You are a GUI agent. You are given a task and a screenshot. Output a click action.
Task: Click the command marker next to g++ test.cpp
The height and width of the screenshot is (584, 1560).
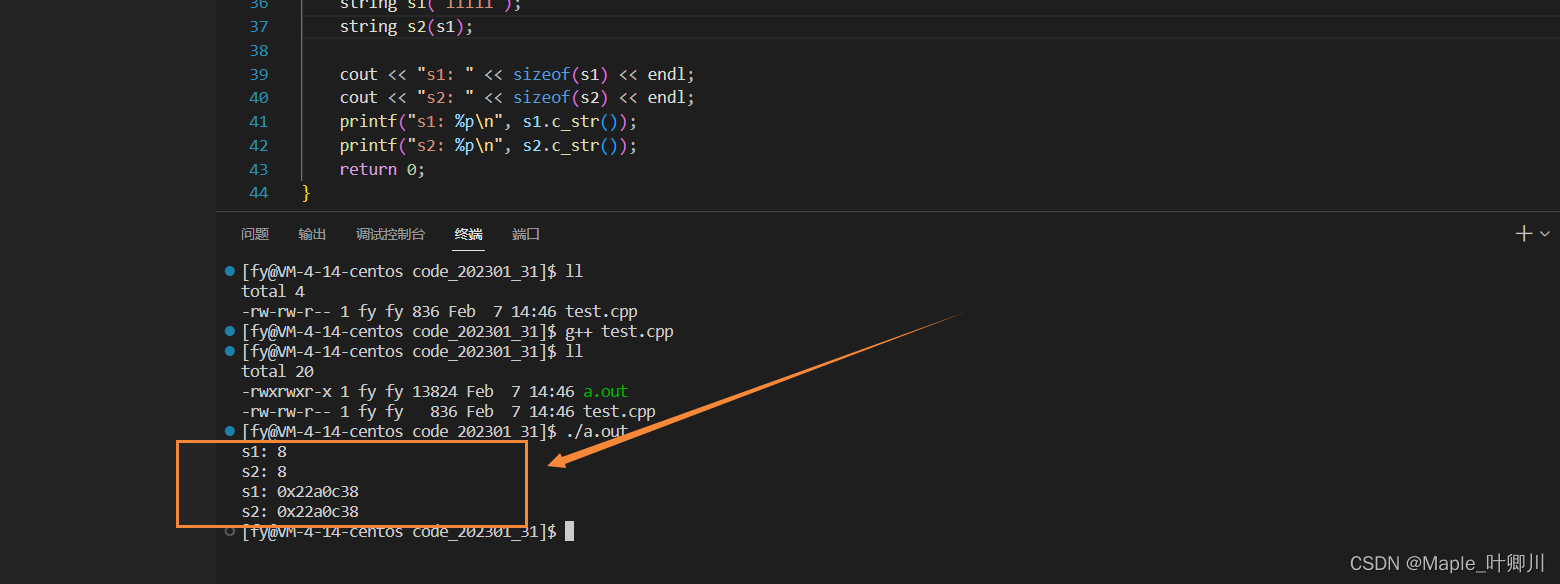(x=229, y=331)
